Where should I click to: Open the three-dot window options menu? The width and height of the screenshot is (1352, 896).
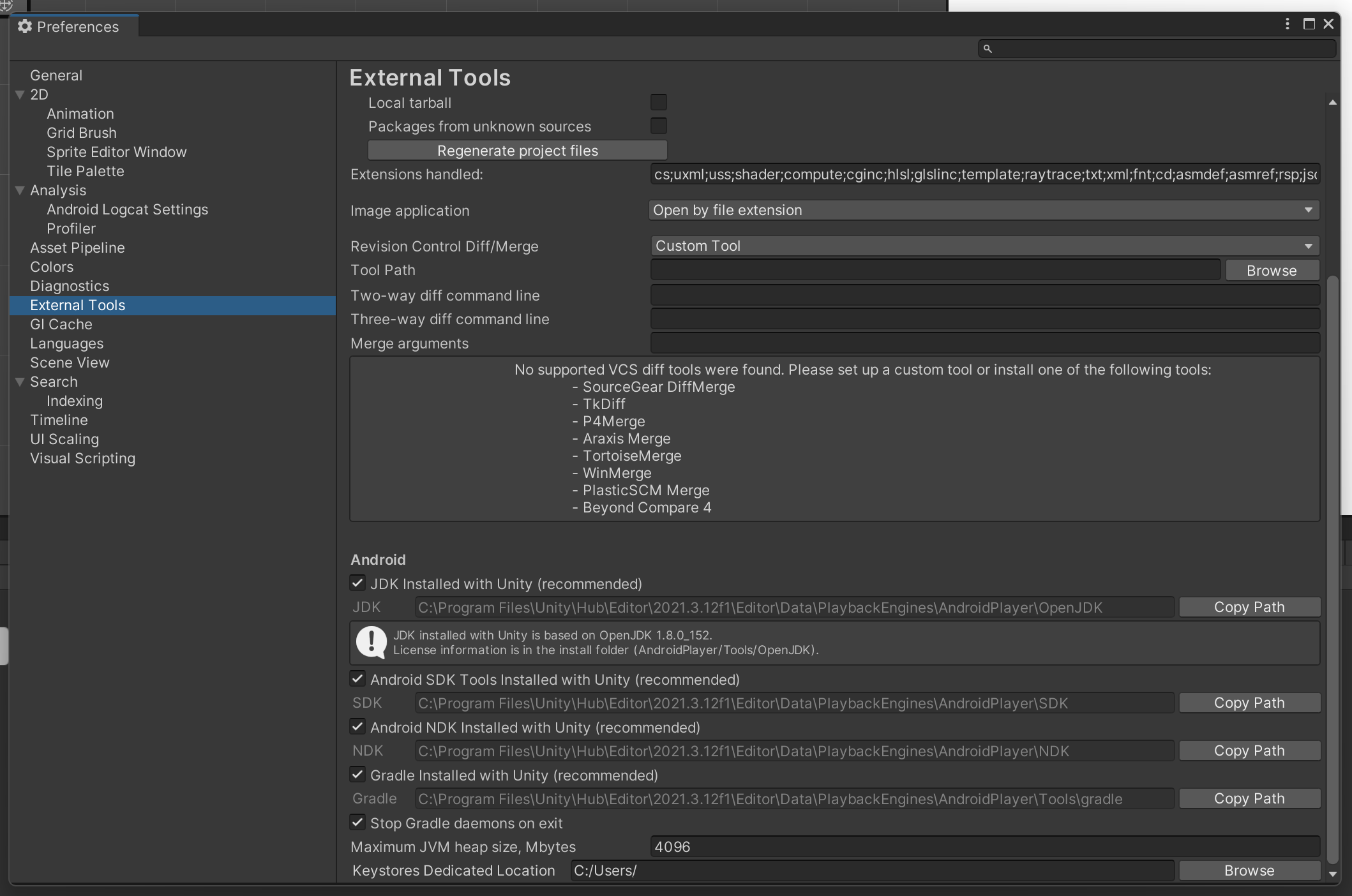coord(1287,24)
